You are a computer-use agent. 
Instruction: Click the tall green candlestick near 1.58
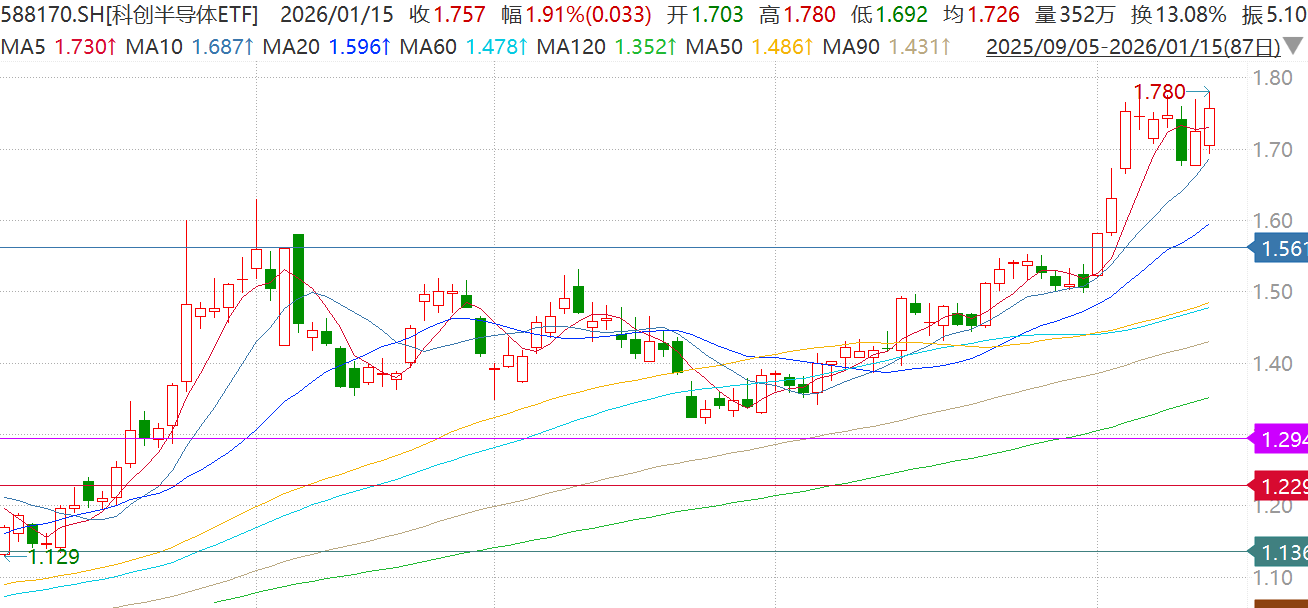[298, 279]
